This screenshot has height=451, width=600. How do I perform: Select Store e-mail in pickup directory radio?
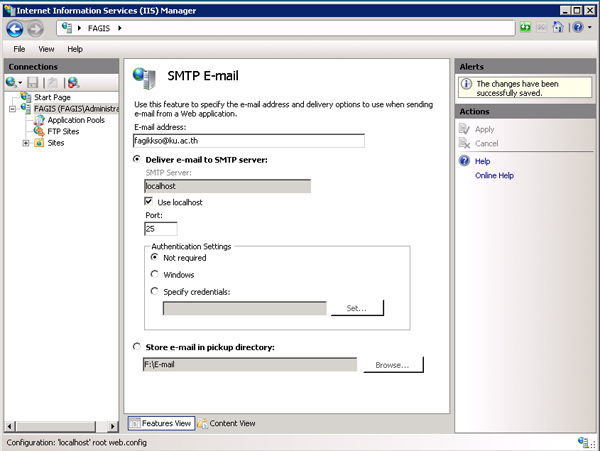pyautogui.click(x=137, y=347)
